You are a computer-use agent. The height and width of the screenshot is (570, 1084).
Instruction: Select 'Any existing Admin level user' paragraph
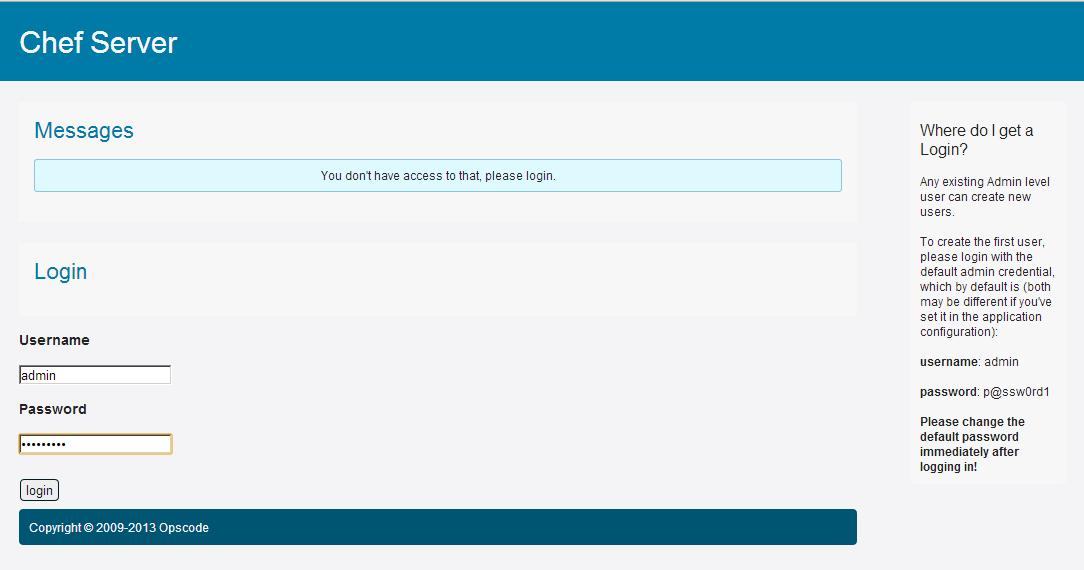984,197
